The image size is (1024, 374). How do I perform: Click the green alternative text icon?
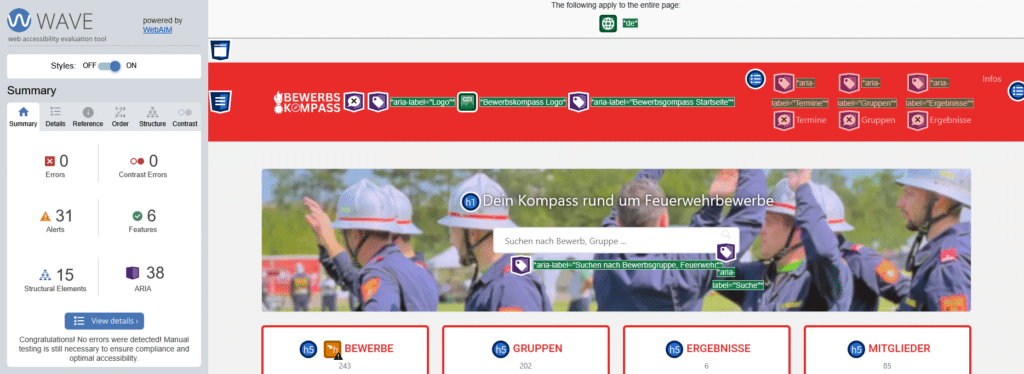(466, 102)
